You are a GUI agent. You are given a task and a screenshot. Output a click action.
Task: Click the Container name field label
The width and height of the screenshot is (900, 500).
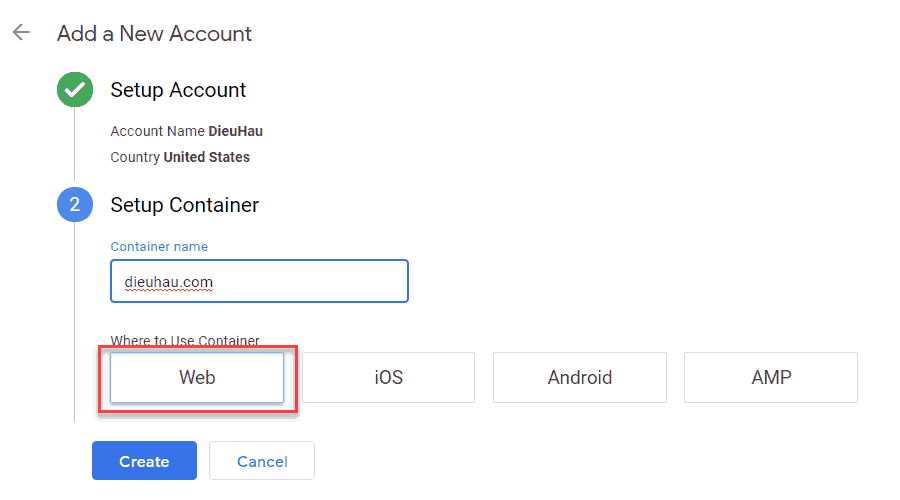tap(159, 246)
